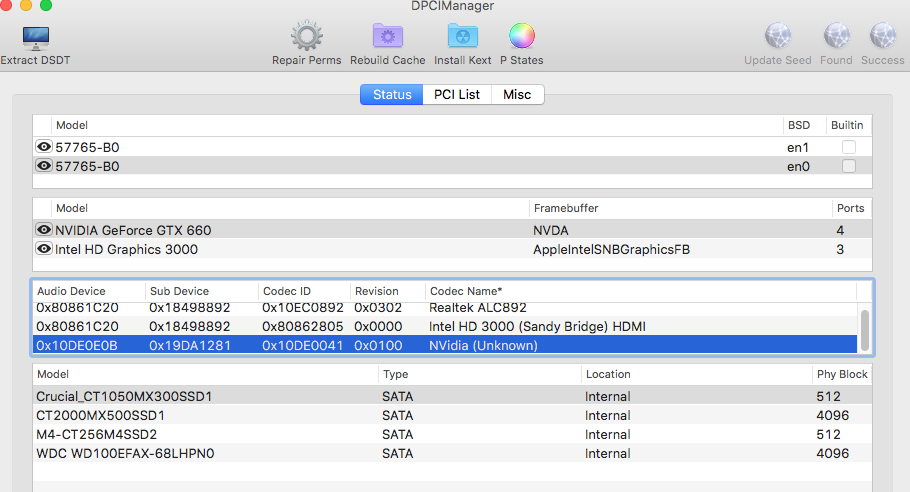Click the Found globe icon

pyautogui.click(x=836, y=36)
